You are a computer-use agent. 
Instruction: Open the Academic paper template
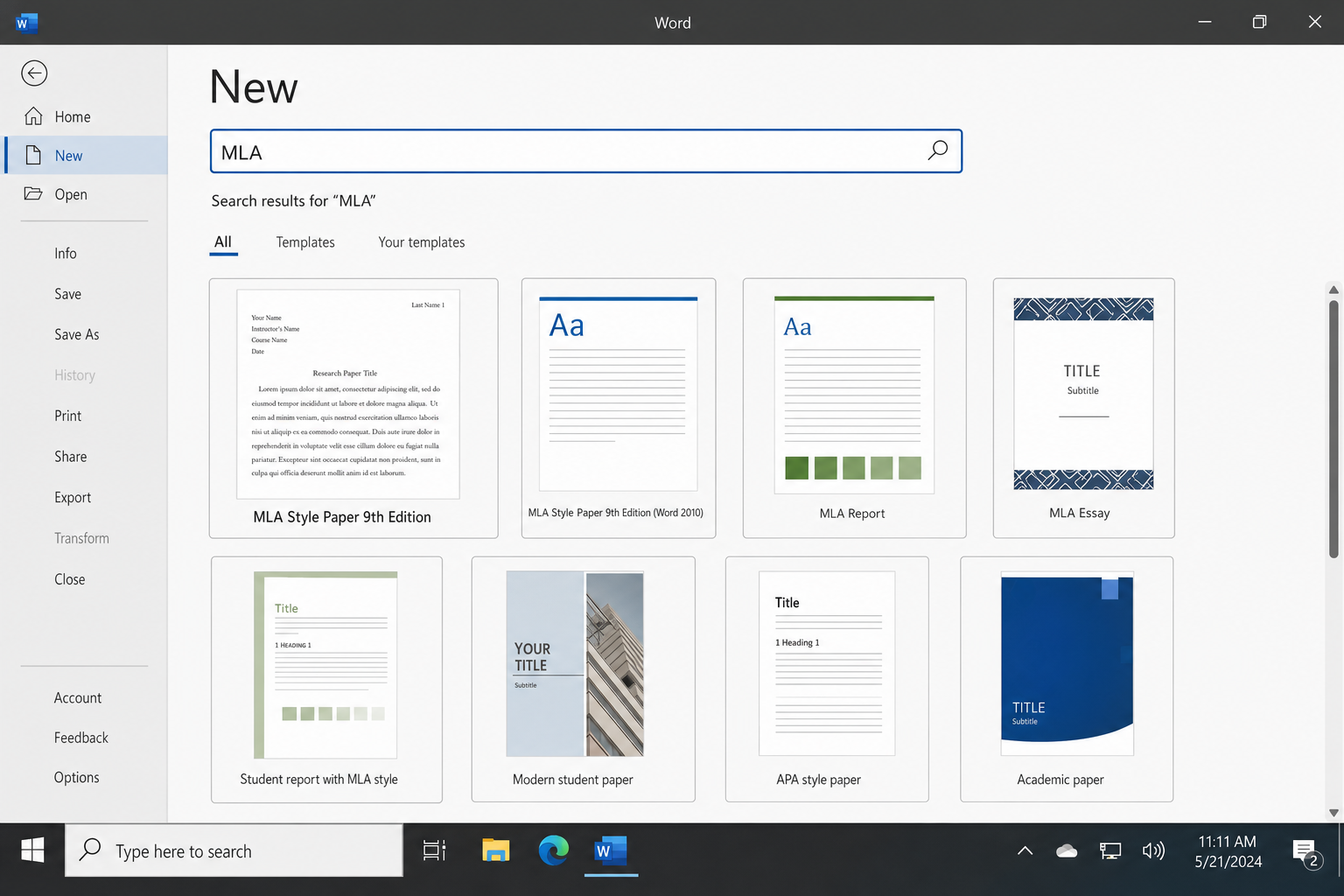pos(1067,679)
